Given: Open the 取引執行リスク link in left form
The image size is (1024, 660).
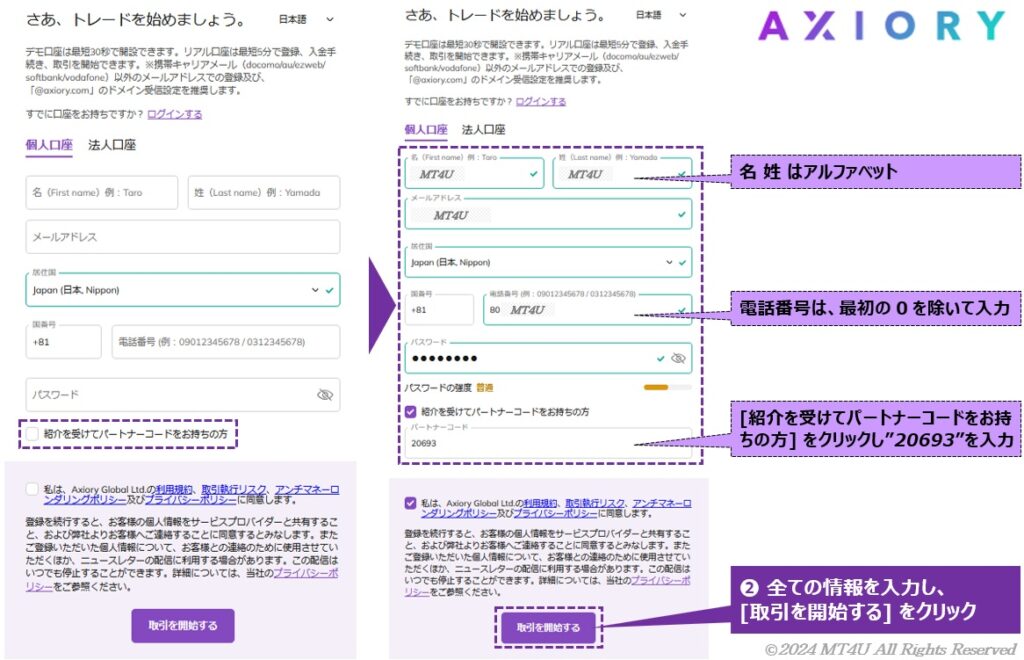Looking at the screenshot, I should (234, 489).
